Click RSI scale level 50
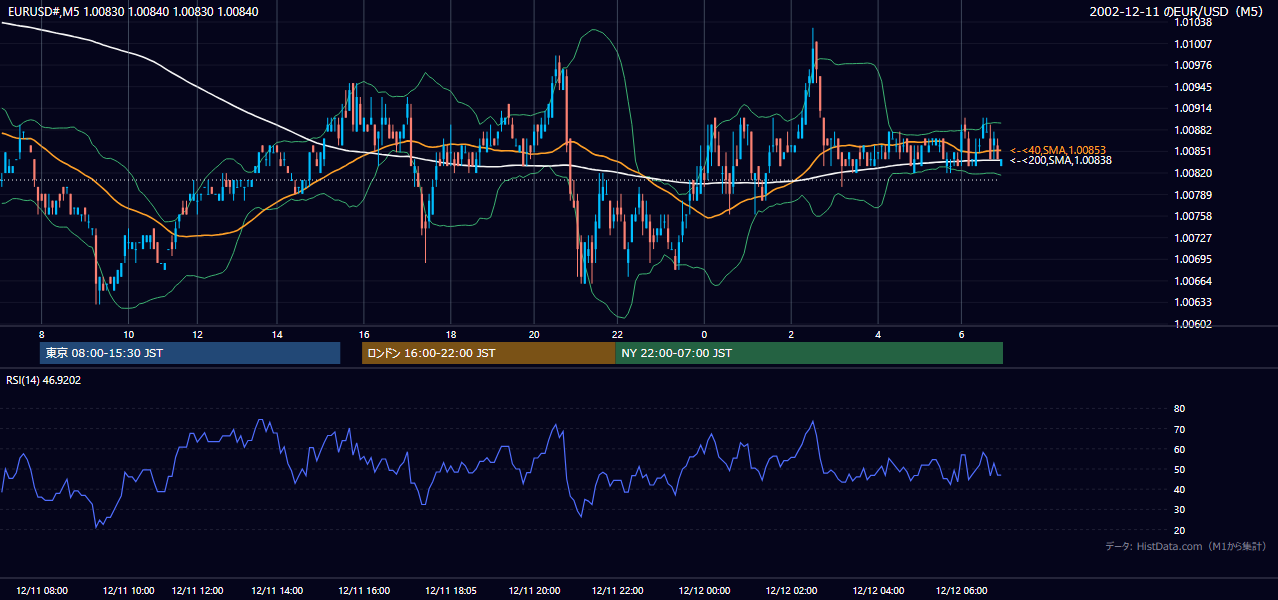Screen dimensions: 1278x600 point(1179,469)
